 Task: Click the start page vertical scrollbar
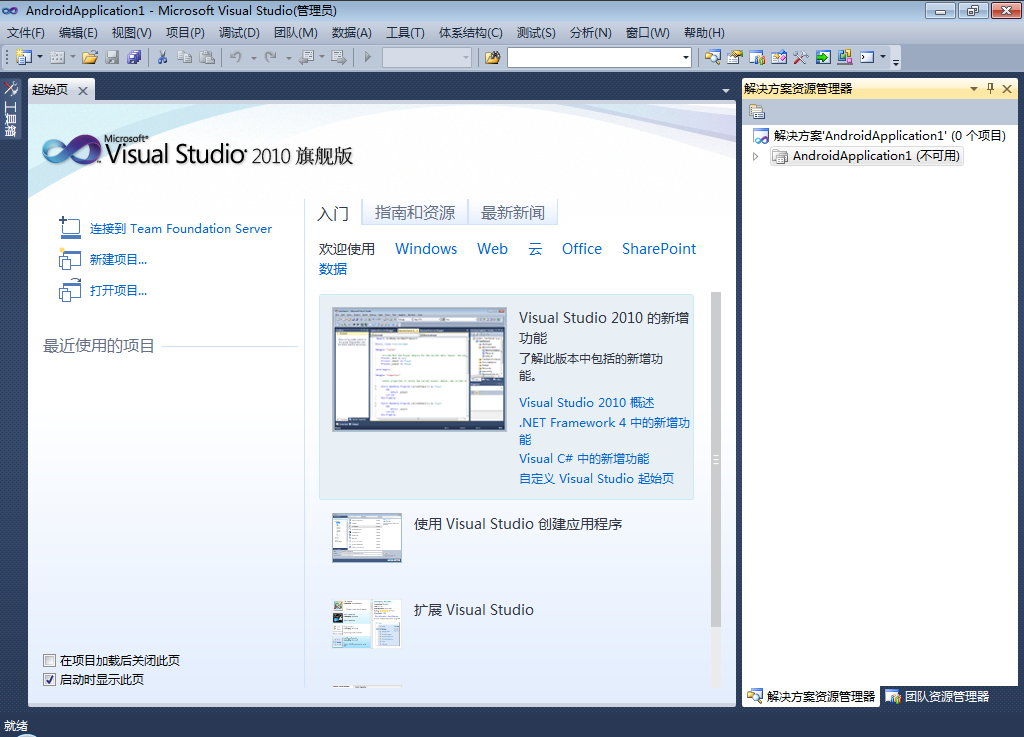pyautogui.click(x=716, y=460)
